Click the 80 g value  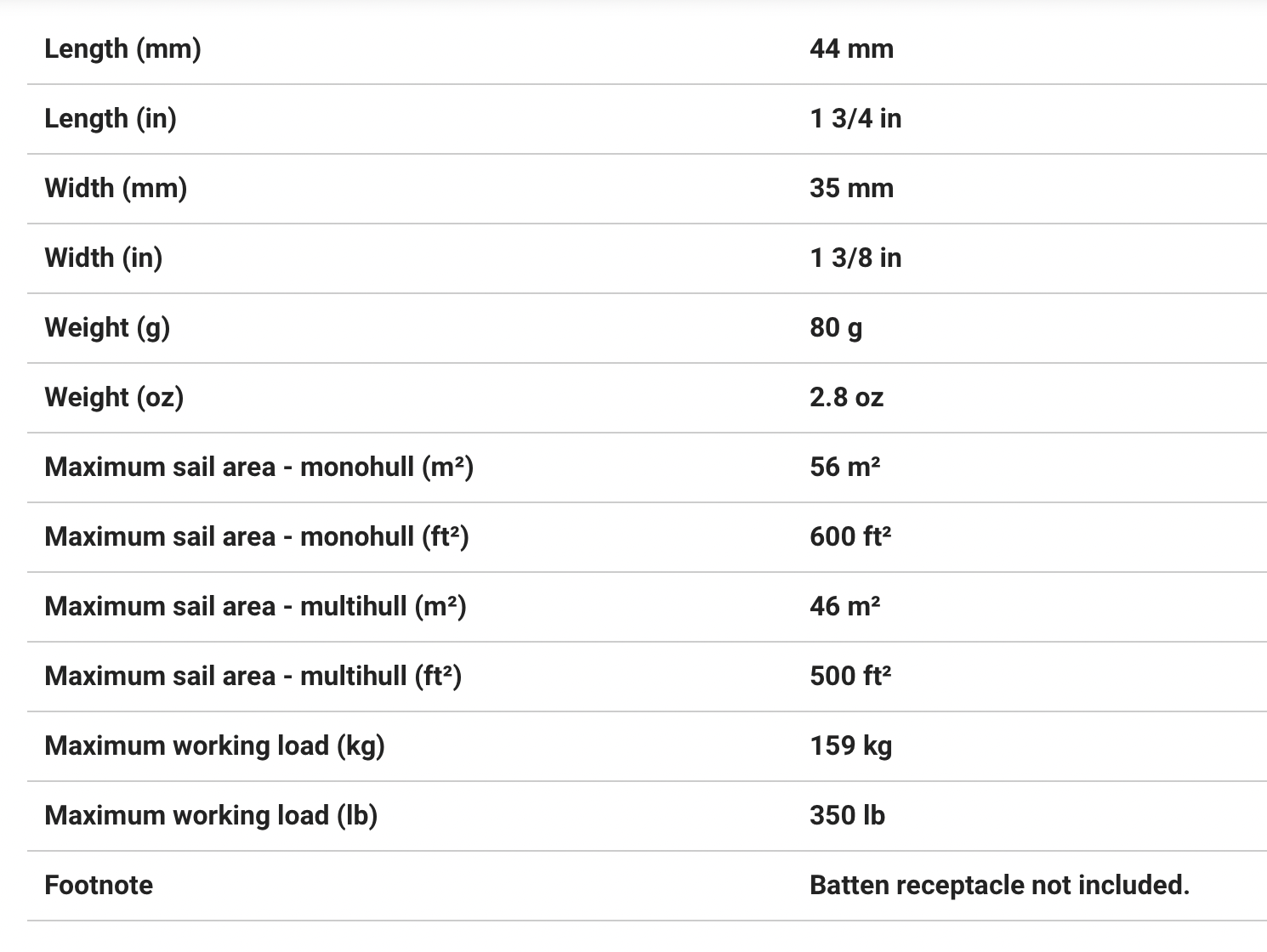click(x=836, y=327)
